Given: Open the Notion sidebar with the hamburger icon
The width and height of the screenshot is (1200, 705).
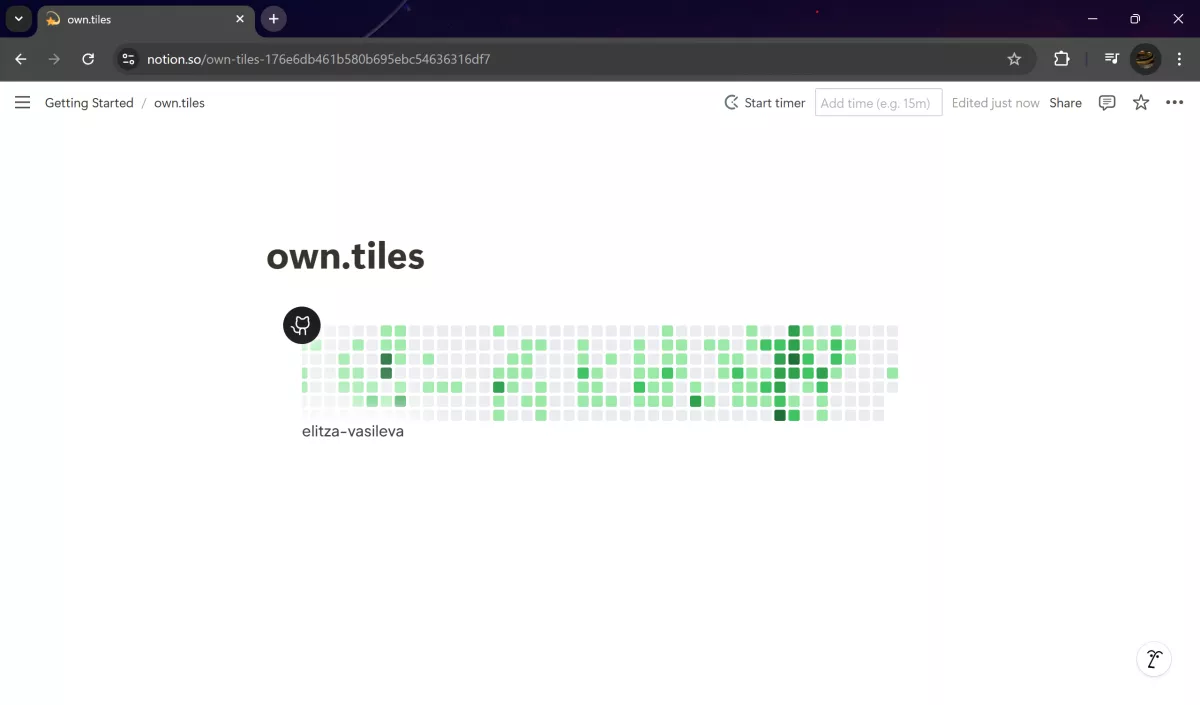Looking at the screenshot, I should click(x=22, y=102).
